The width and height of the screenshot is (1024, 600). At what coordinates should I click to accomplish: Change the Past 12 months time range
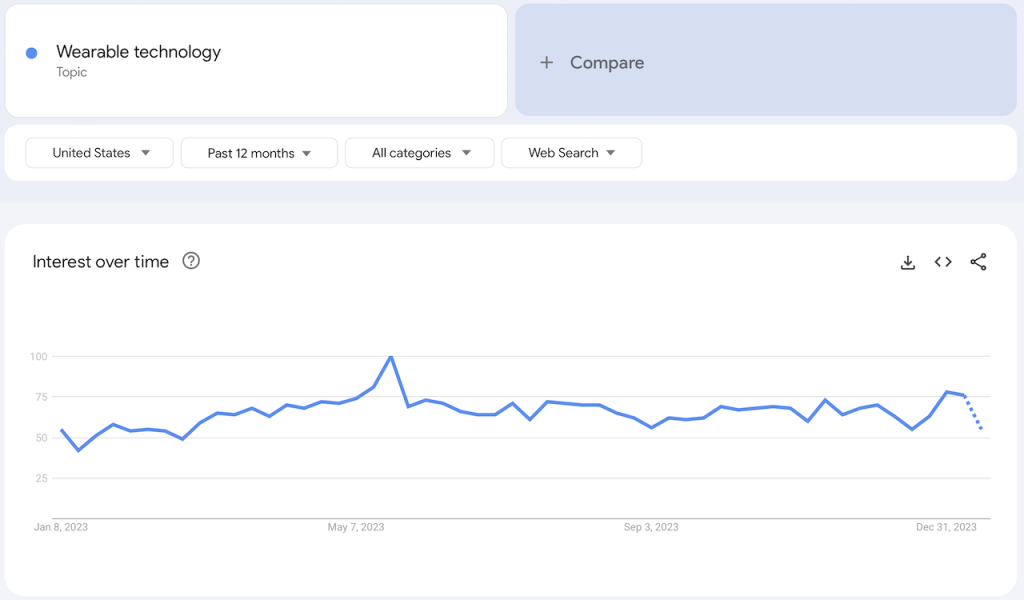pyautogui.click(x=258, y=153)
